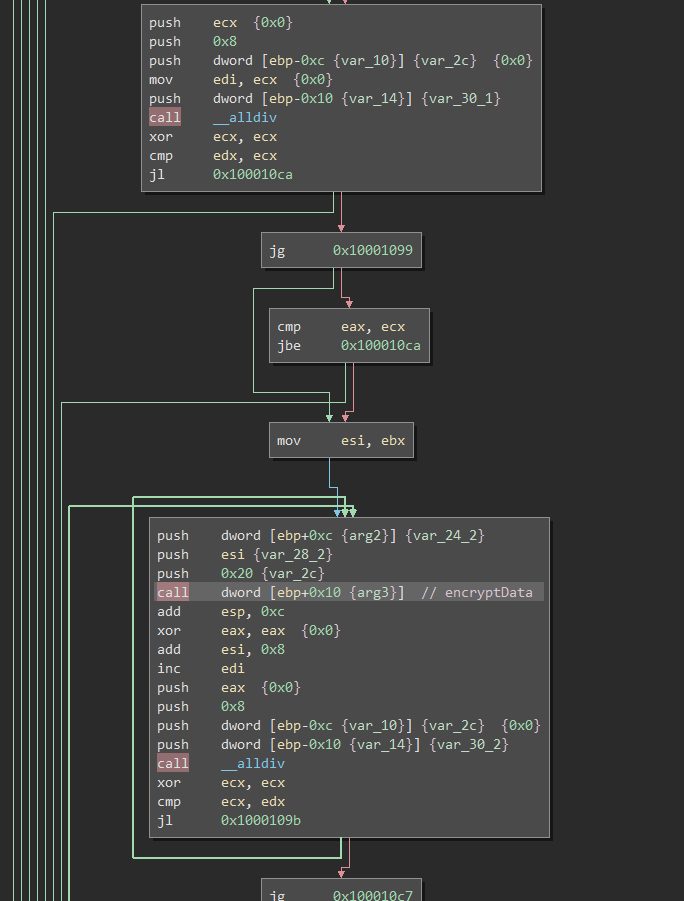Image resolution: width=684 pixels, height=901 pixels.
Task: Select 'push 0x8' below 'push eax'
Action: [201, 706]
